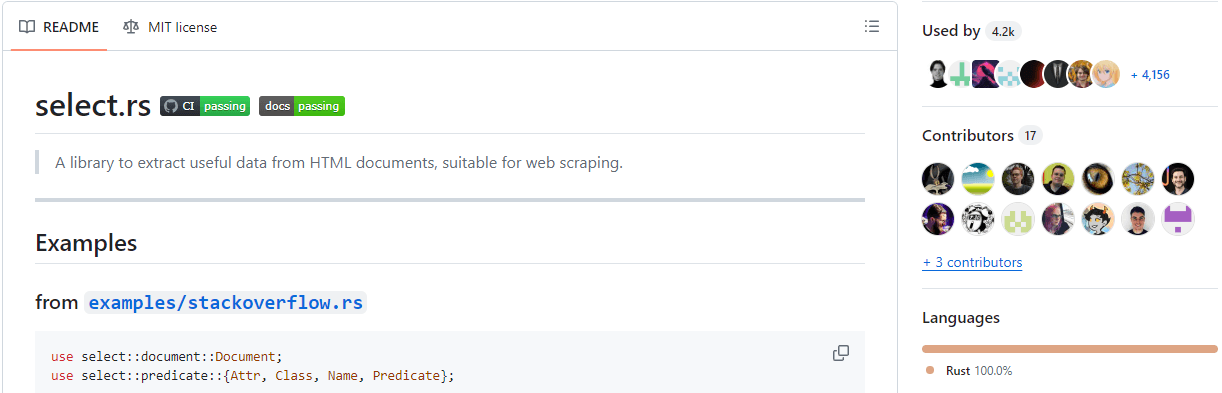
Task: Open the purple pixel contributor avatar
Action: coord(1178,219)
